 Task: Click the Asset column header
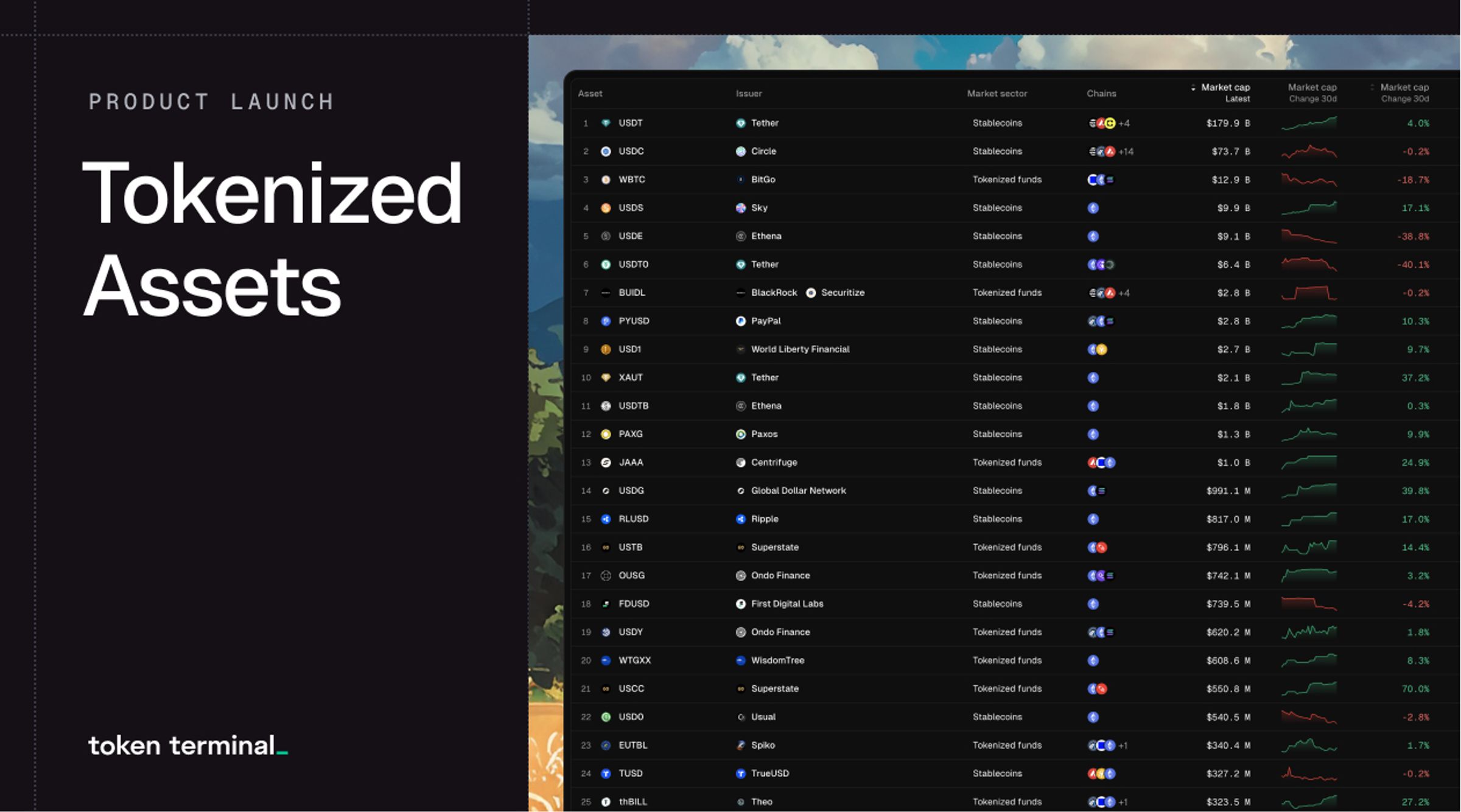(x=590, y=94)
